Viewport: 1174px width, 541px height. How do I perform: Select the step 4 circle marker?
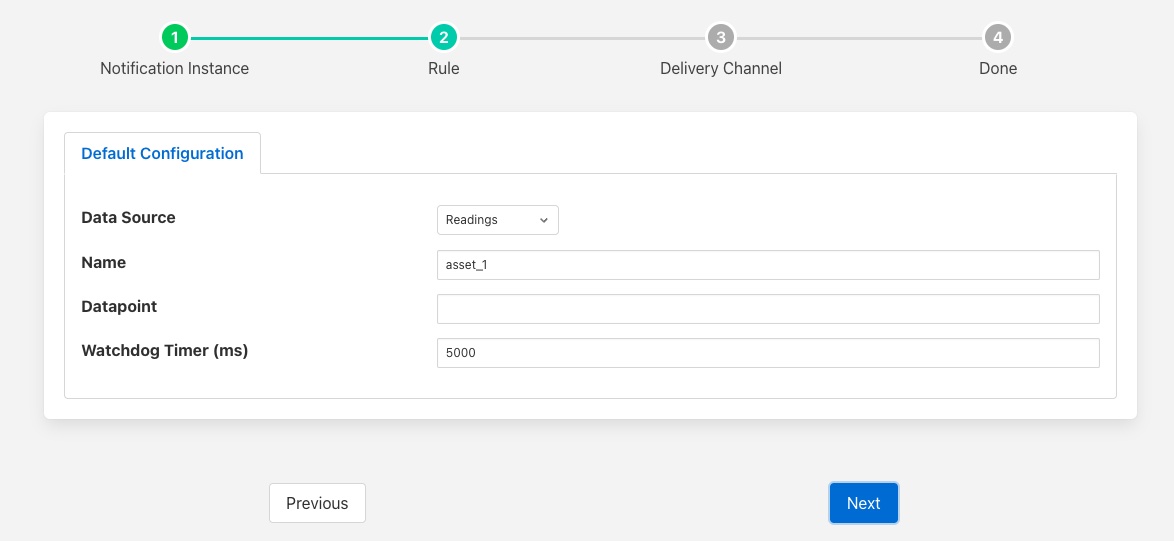point(997,38)
